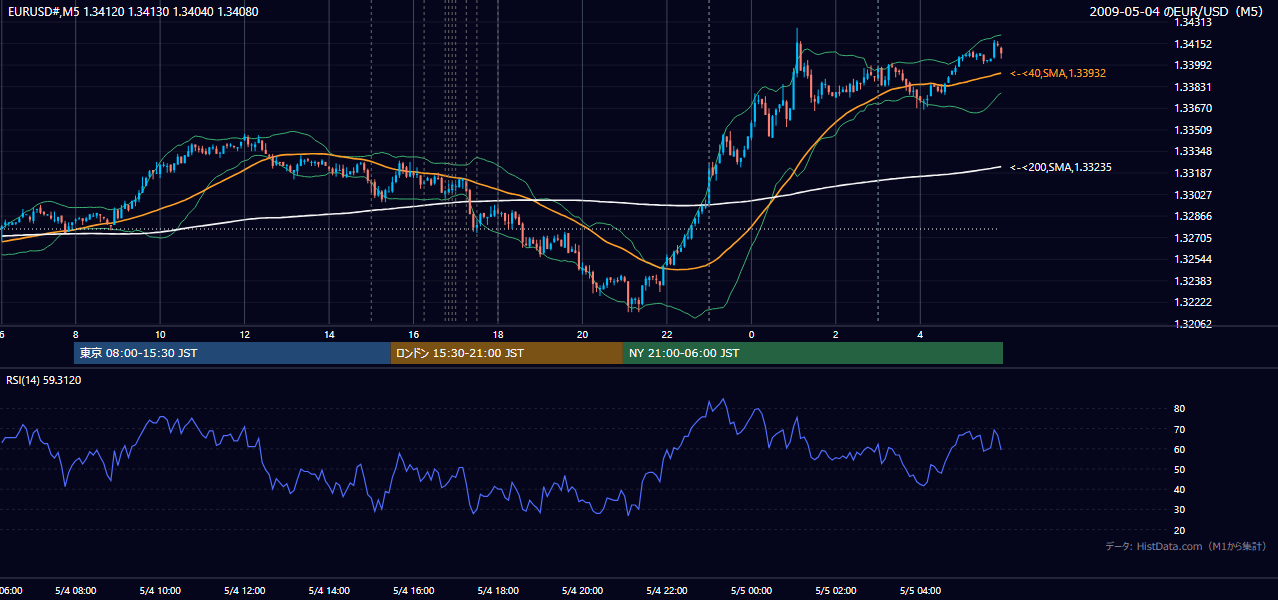Click the 5/4 12:00 date axis label

point(245,590)
